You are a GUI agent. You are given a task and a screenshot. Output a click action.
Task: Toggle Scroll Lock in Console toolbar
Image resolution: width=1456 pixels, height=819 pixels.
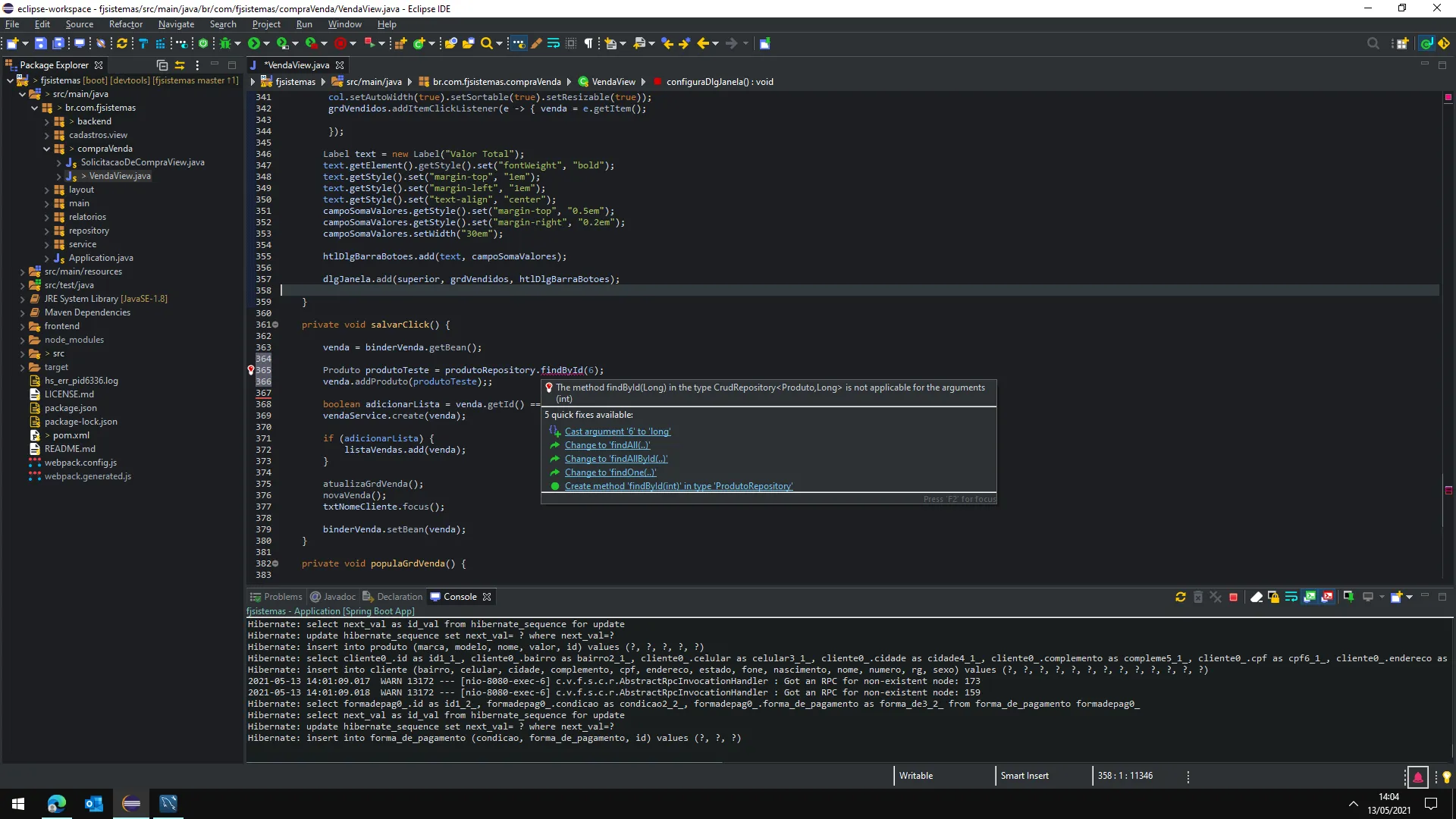pyautogui.click(x=1274, y=598)
